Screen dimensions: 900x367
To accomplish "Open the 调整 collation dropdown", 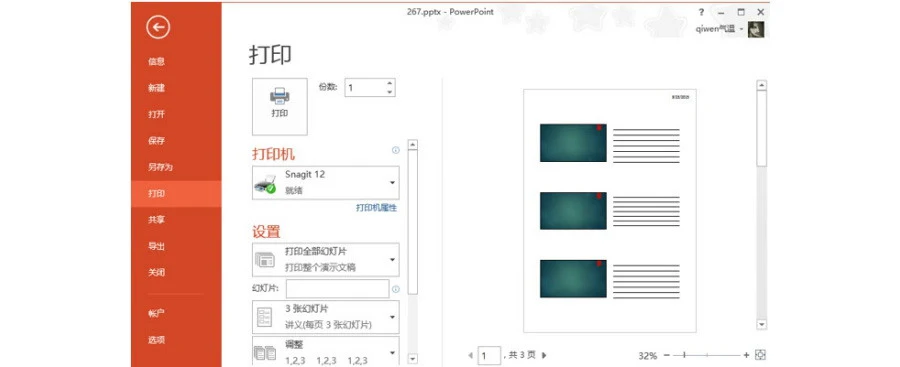I will 325,351.
